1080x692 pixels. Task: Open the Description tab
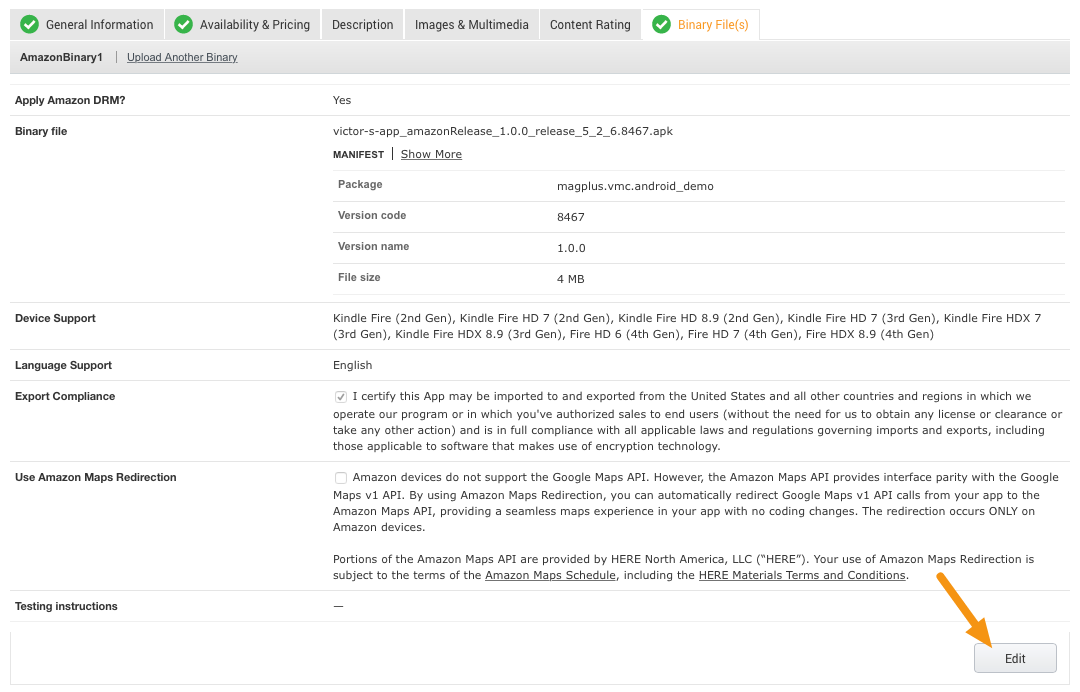click(x=362, y=25)
